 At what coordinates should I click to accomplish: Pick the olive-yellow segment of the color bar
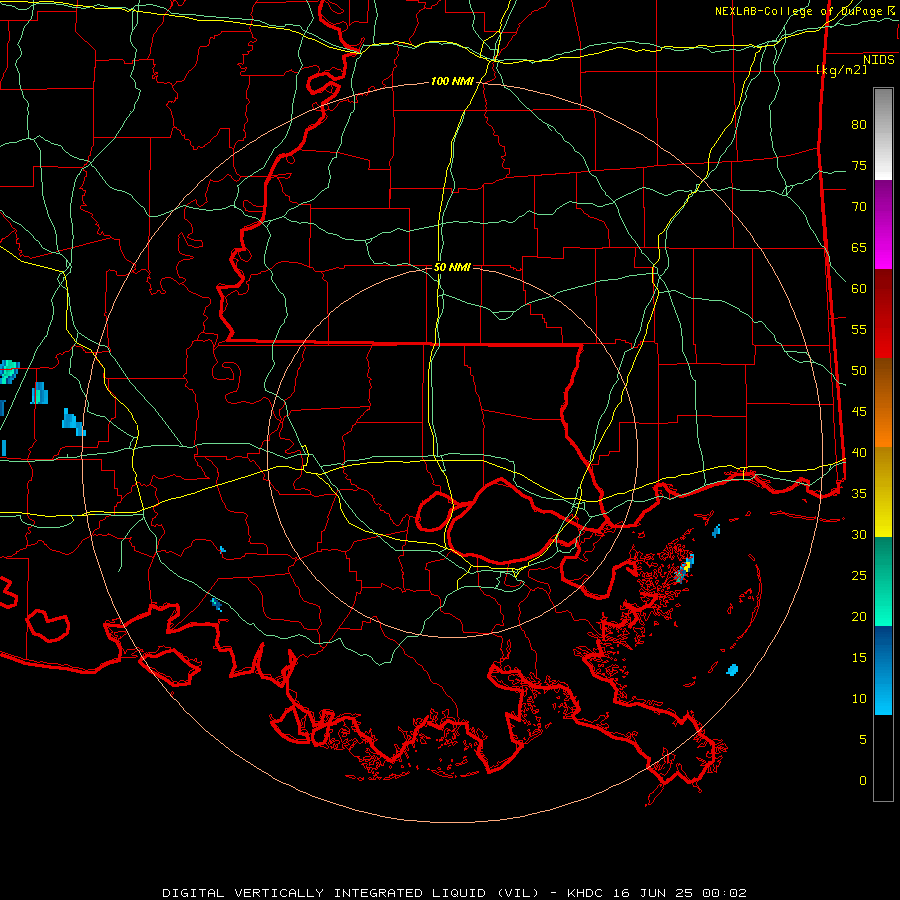click(x=883, y=492)
